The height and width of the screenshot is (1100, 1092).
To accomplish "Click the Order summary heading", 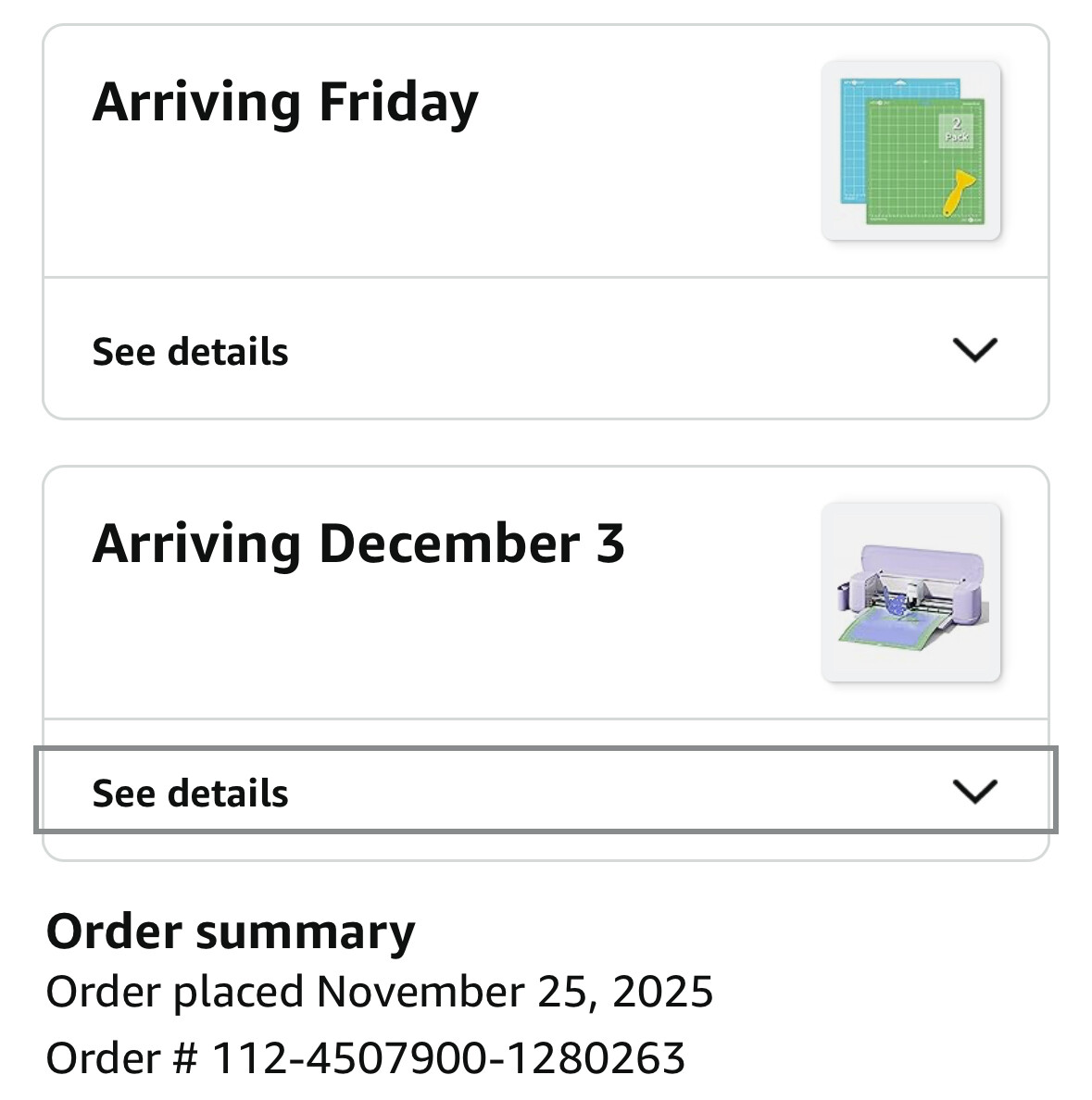I will click(x=231, y=931).
